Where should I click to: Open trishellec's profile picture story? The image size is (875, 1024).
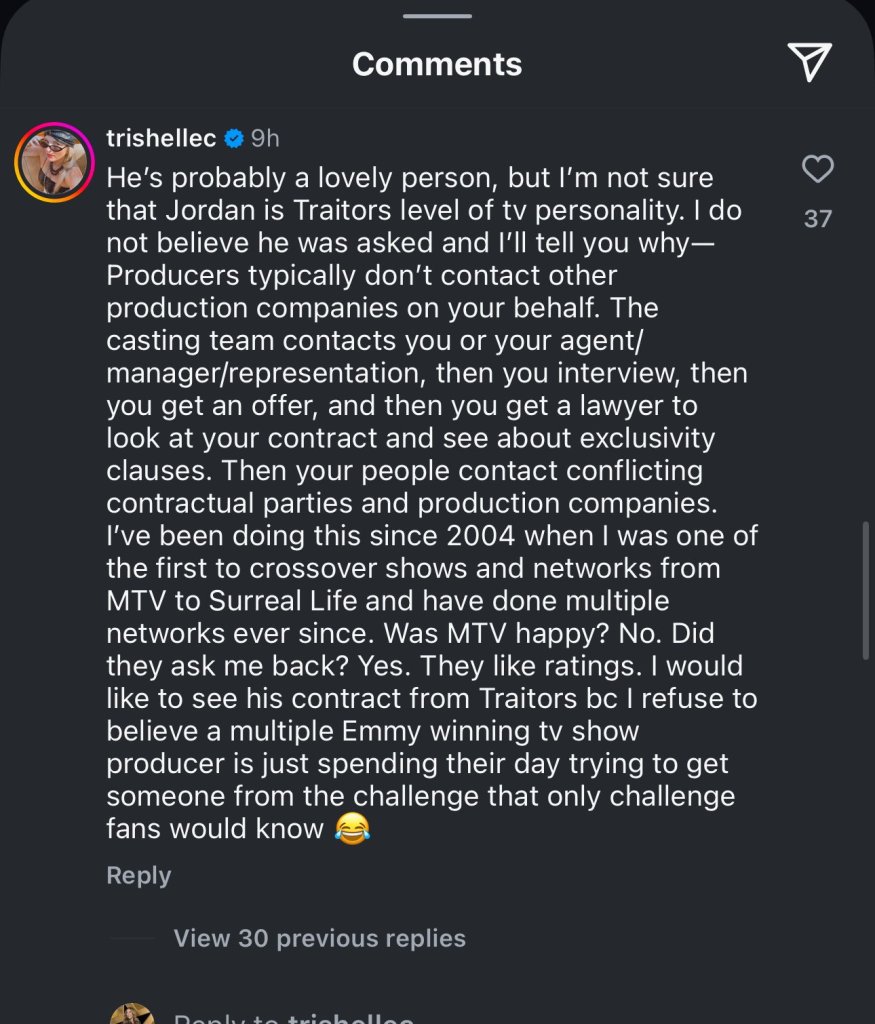pos(54,162)
